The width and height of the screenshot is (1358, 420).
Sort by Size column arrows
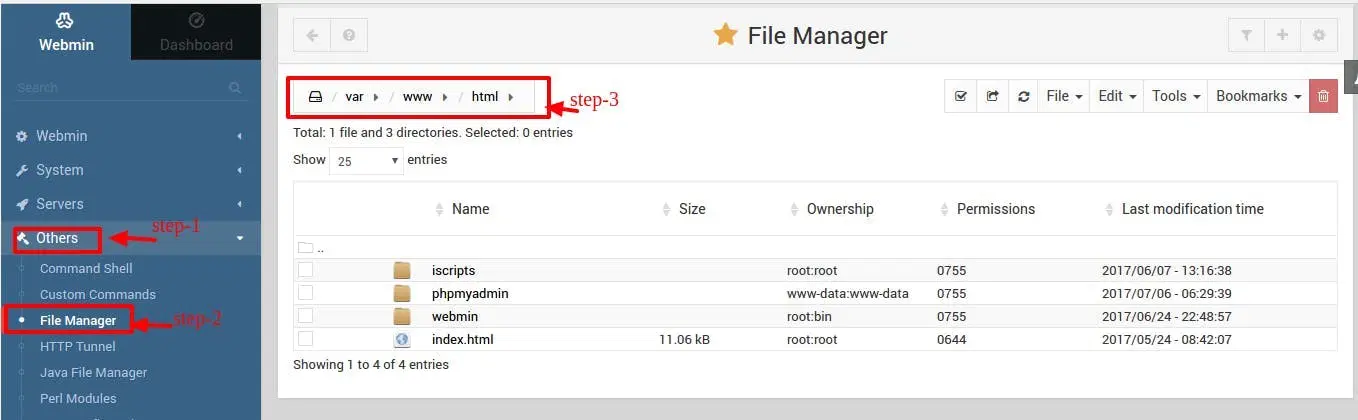667,209
